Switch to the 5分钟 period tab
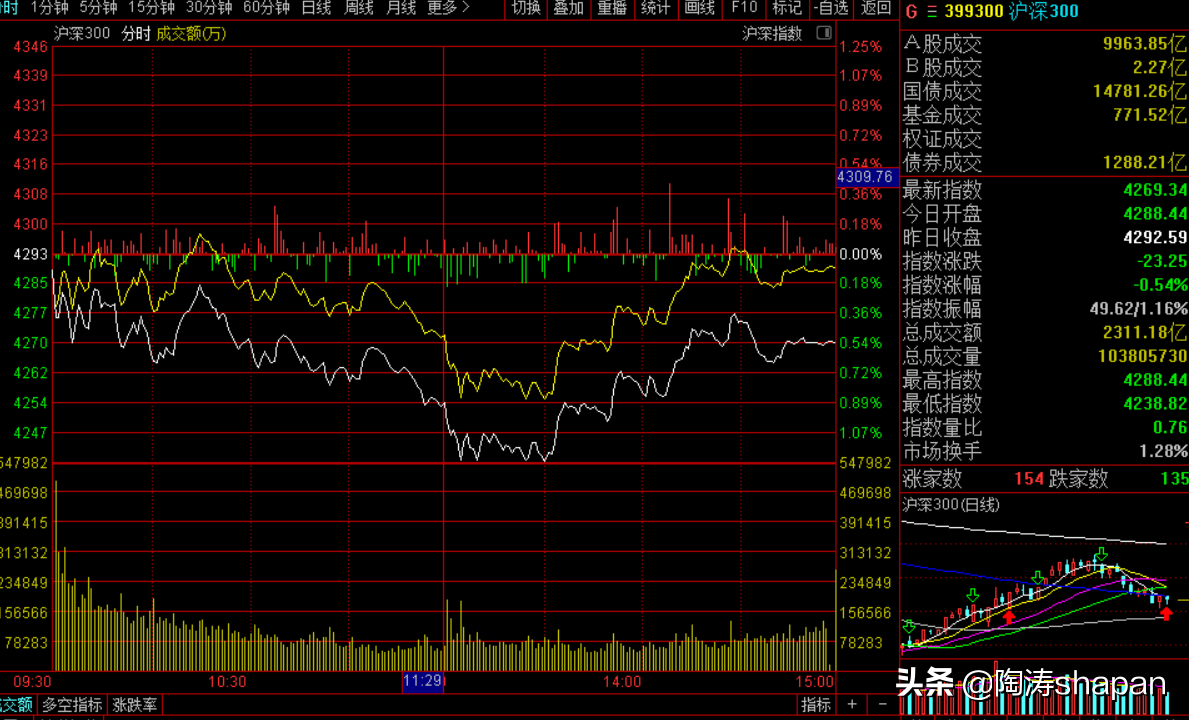Screen dimensions: 1189x720 click(x=99, y=8)
